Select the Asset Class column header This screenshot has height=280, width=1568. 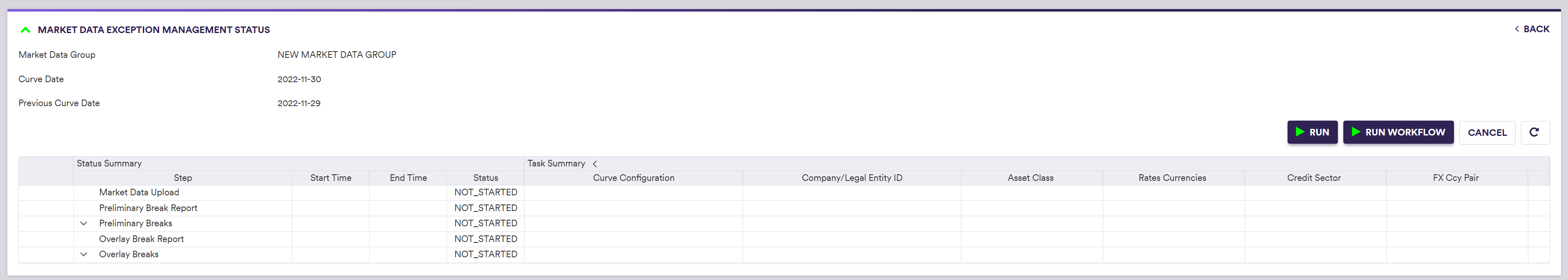coord(1030,178)
